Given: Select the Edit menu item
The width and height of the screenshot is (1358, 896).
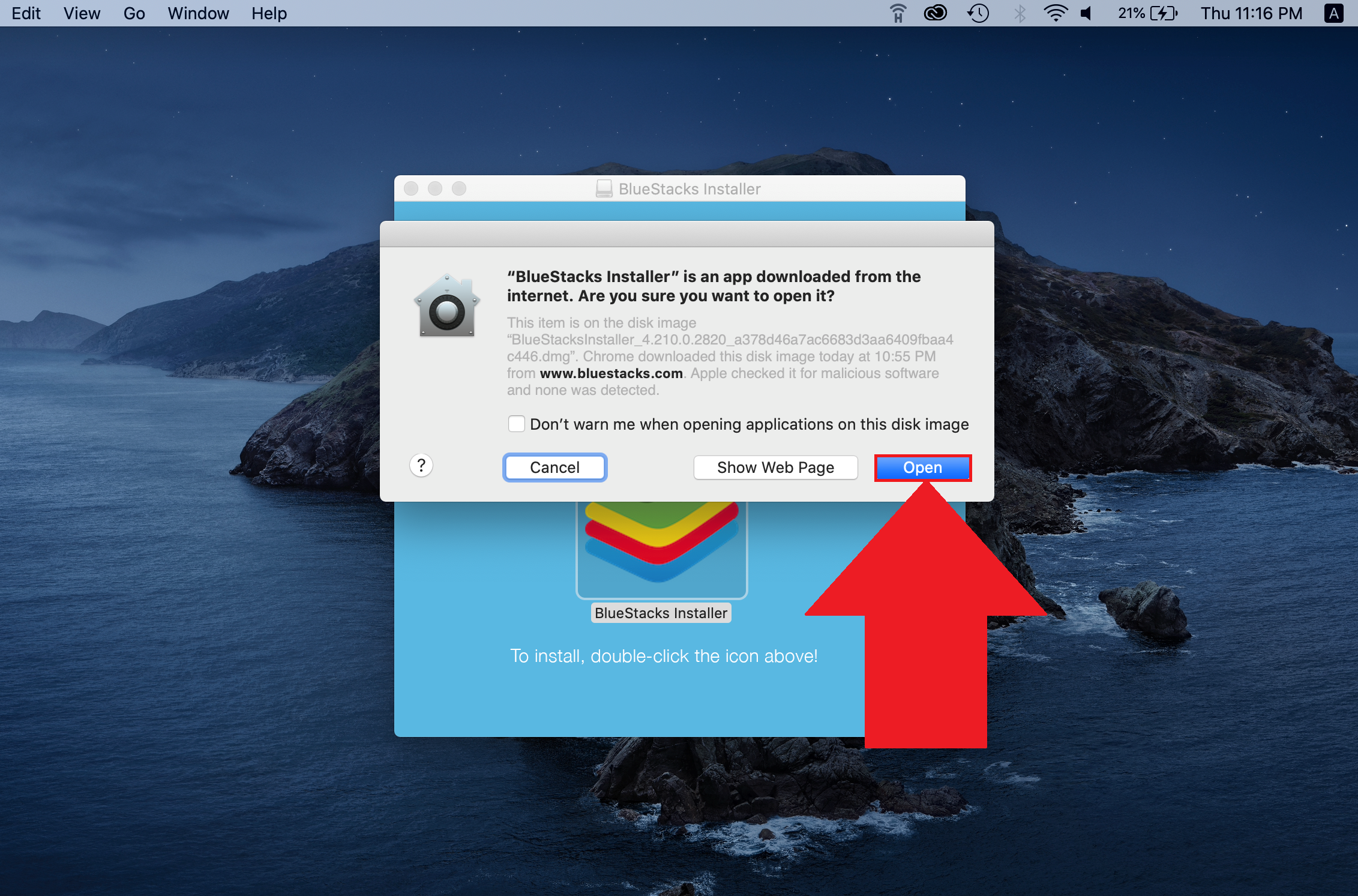Looking at the screenshot, I should coord(24,12).
